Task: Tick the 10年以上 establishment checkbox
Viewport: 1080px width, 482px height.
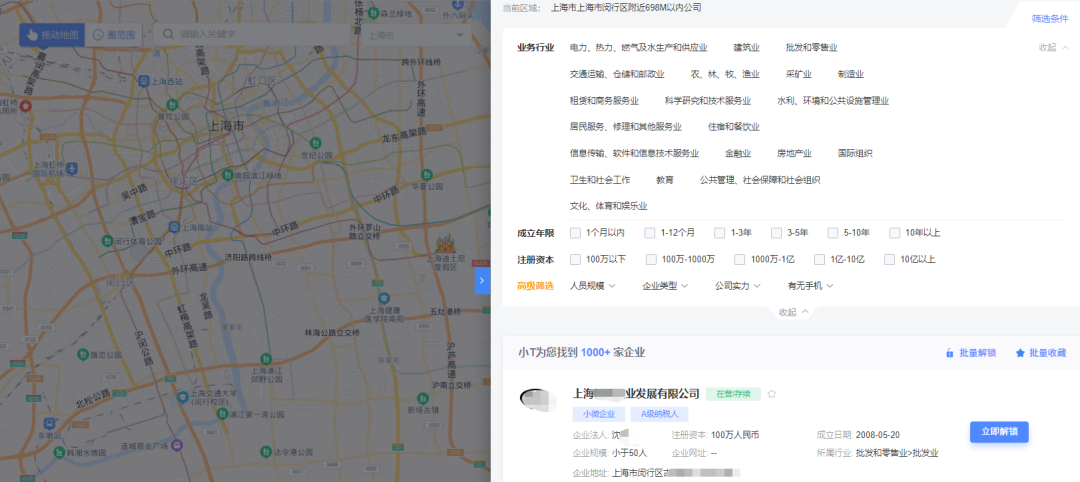Action: 895,233
